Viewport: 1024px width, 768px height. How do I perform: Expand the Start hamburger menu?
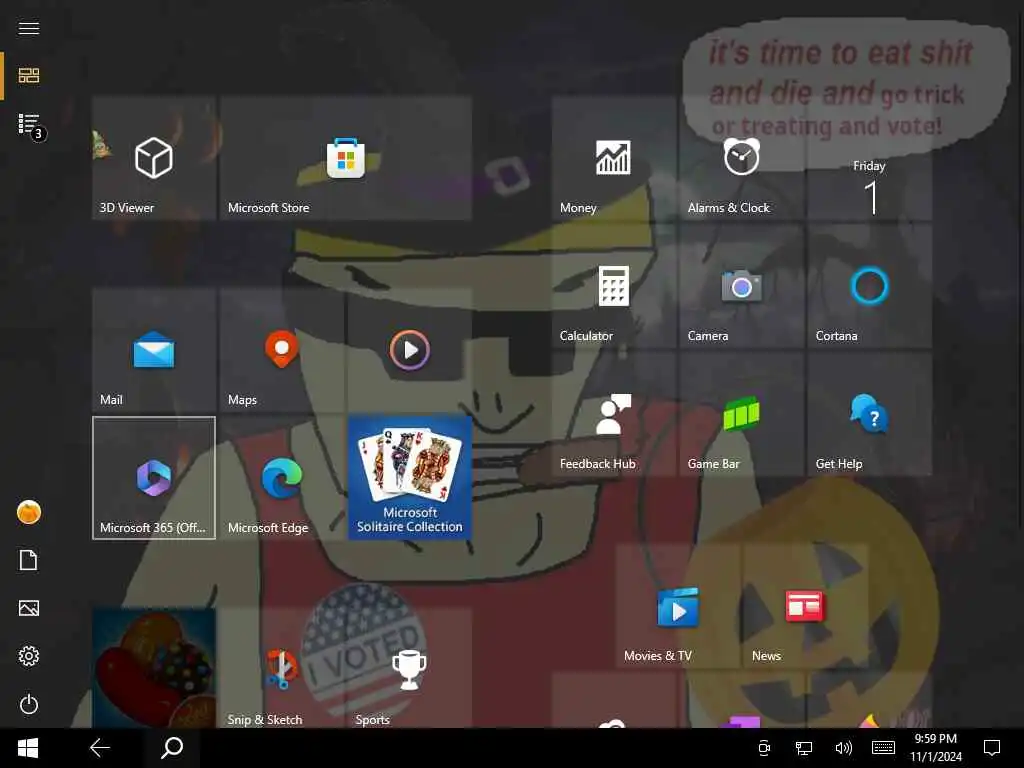pos(29,28)
